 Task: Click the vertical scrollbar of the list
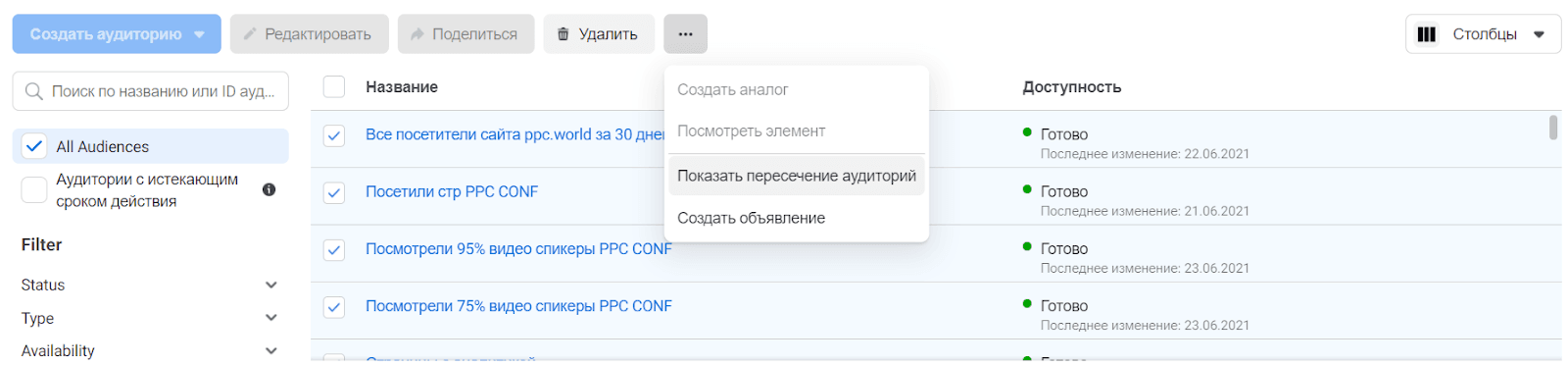click(1553, 128)
